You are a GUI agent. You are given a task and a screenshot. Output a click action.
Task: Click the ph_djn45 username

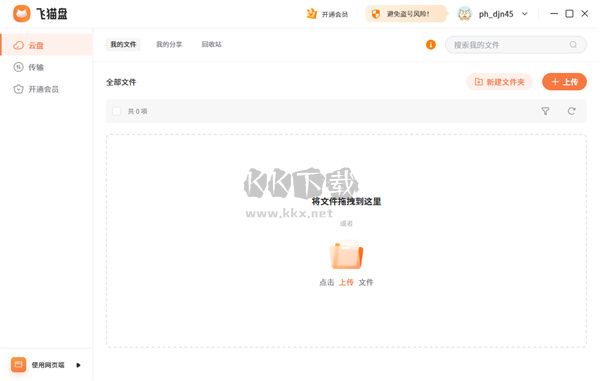[x=496, y=14]
